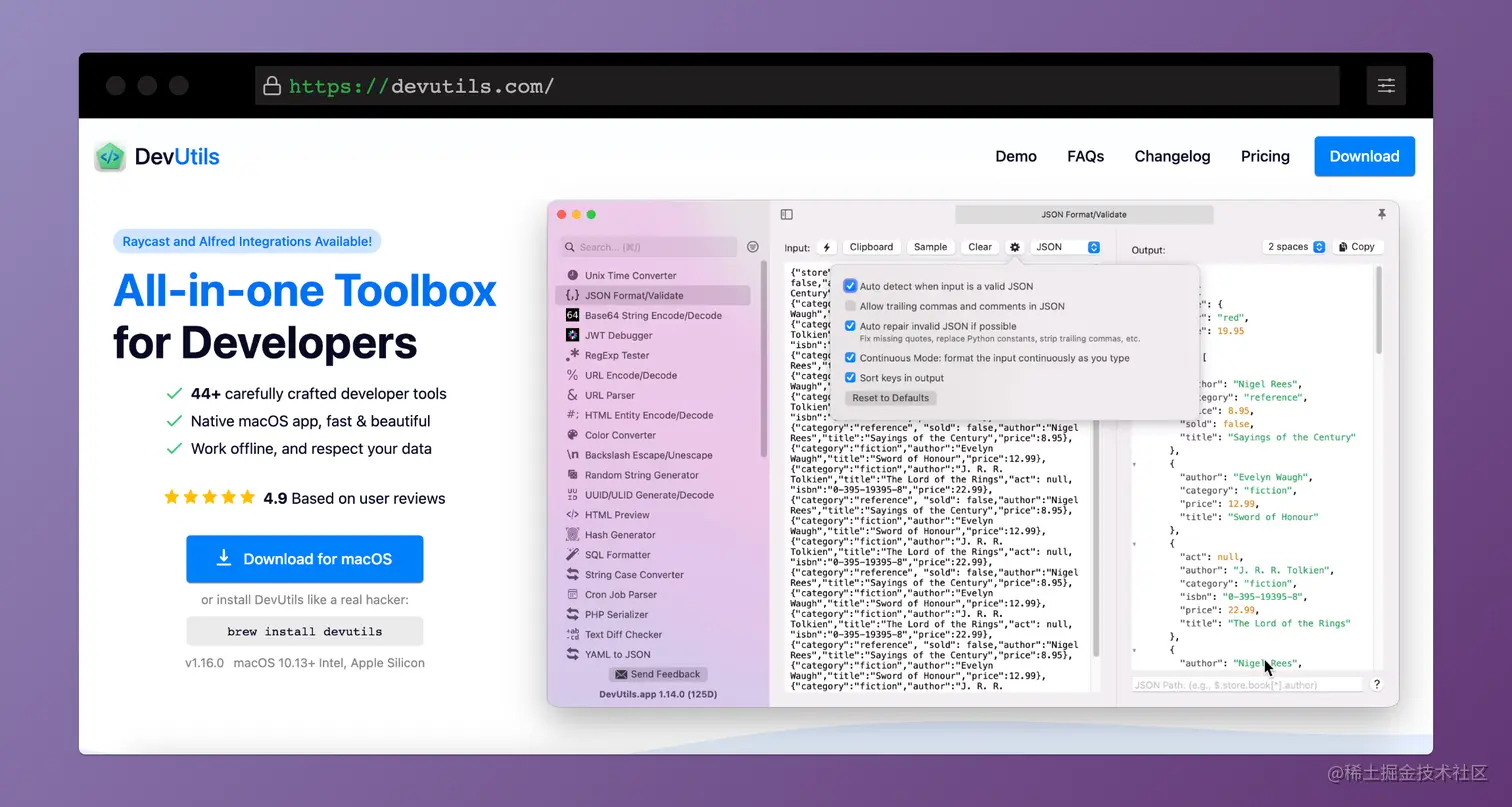The height and width of the screenshot is (807, 1512).
Task: Click Reset to Defaults button
Action: click(x=890, y=398)
